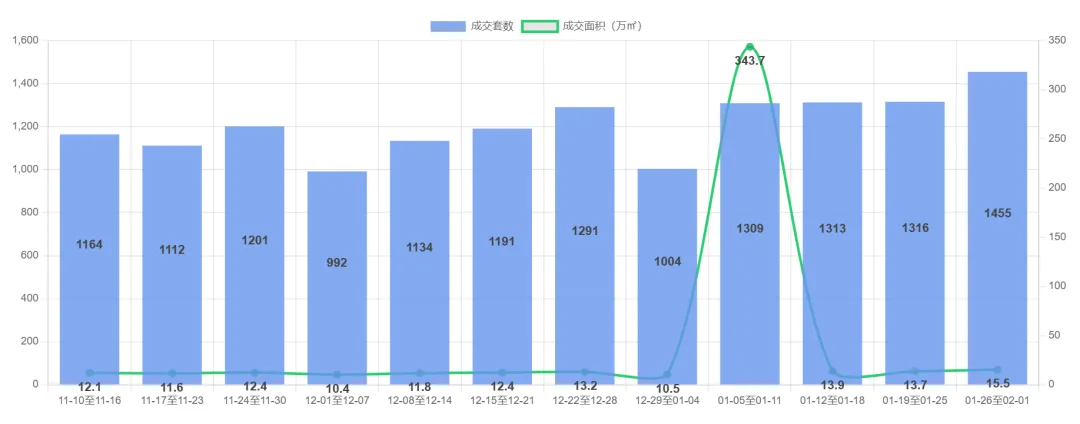Click the line data point for 01-26至02-01
The width and height of the screenshot is (1080, 424).
pyautogui.click(x=997, y=370)
